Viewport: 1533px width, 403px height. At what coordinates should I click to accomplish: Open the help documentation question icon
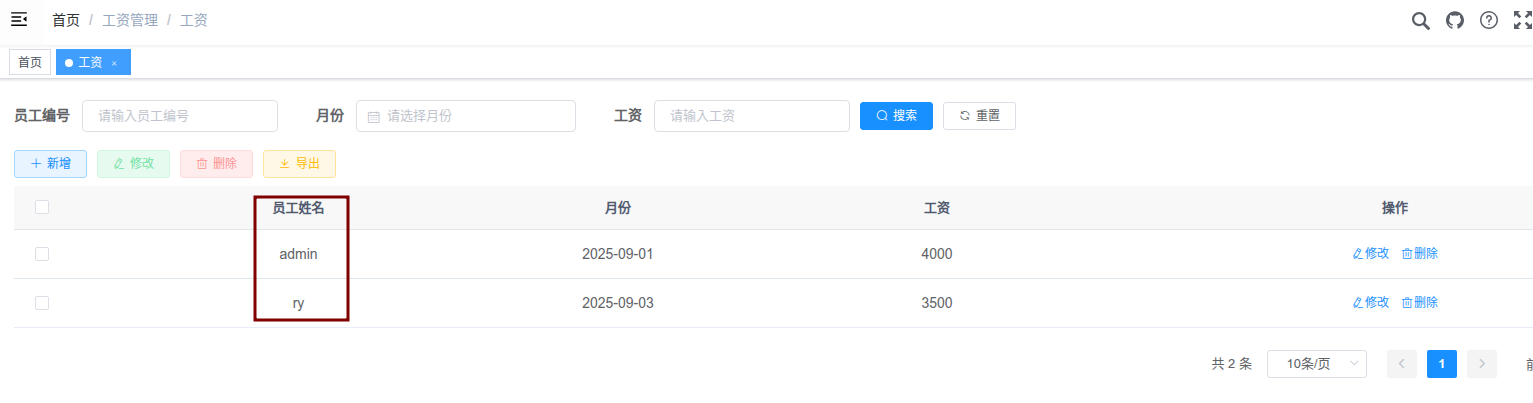click(x=1489, y=20)
